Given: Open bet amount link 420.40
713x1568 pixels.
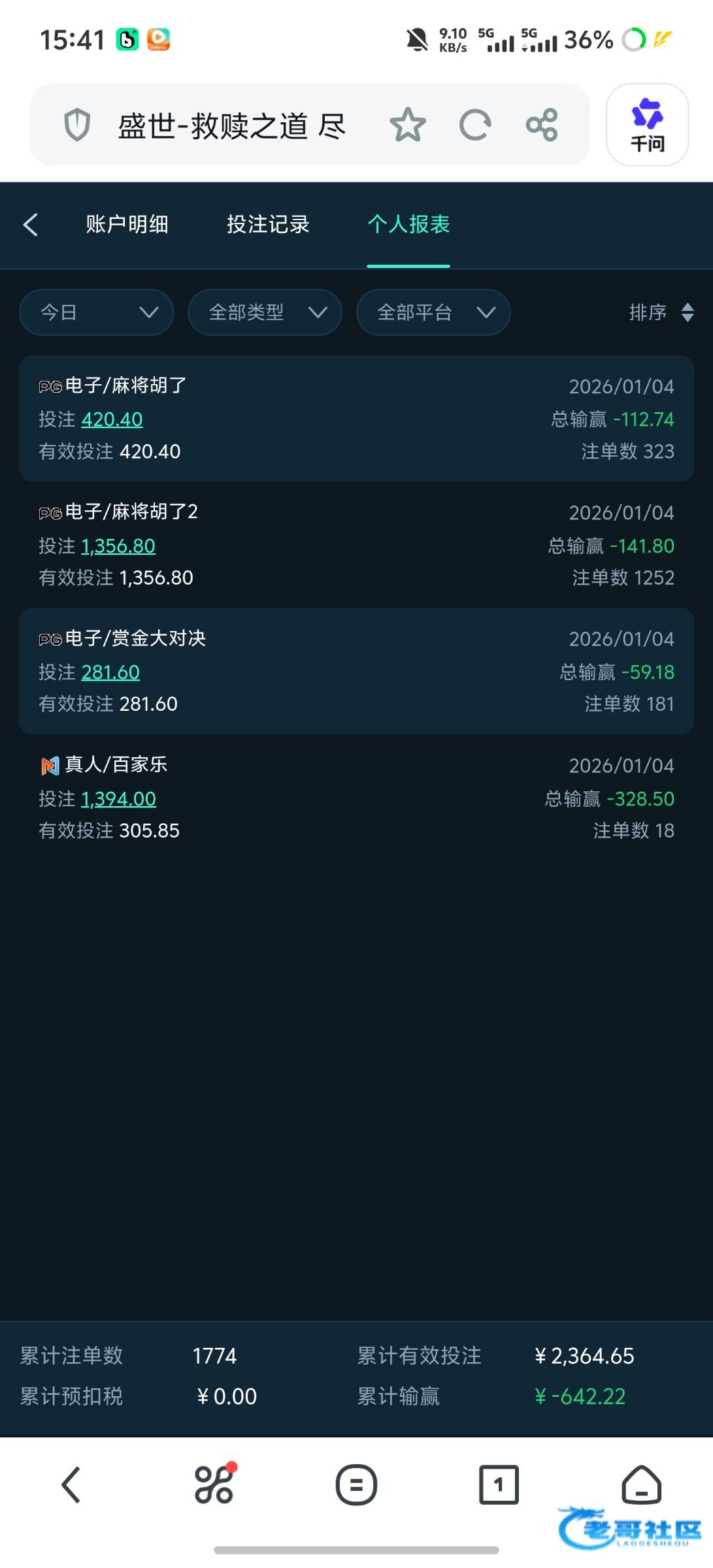Looking at the screenshot, I should click(112, 419).
